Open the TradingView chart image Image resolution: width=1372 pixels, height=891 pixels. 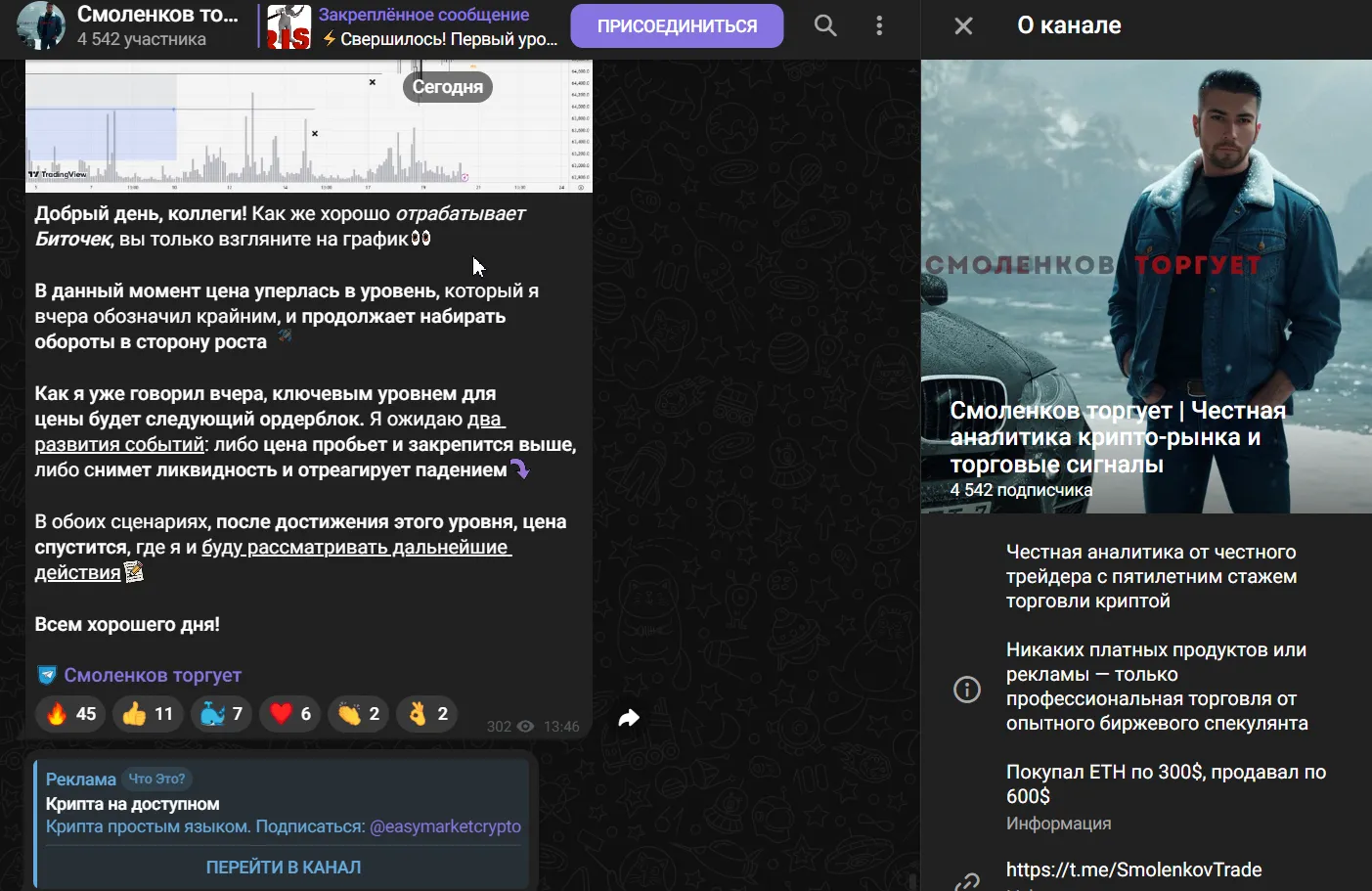(x=309, y=126)
